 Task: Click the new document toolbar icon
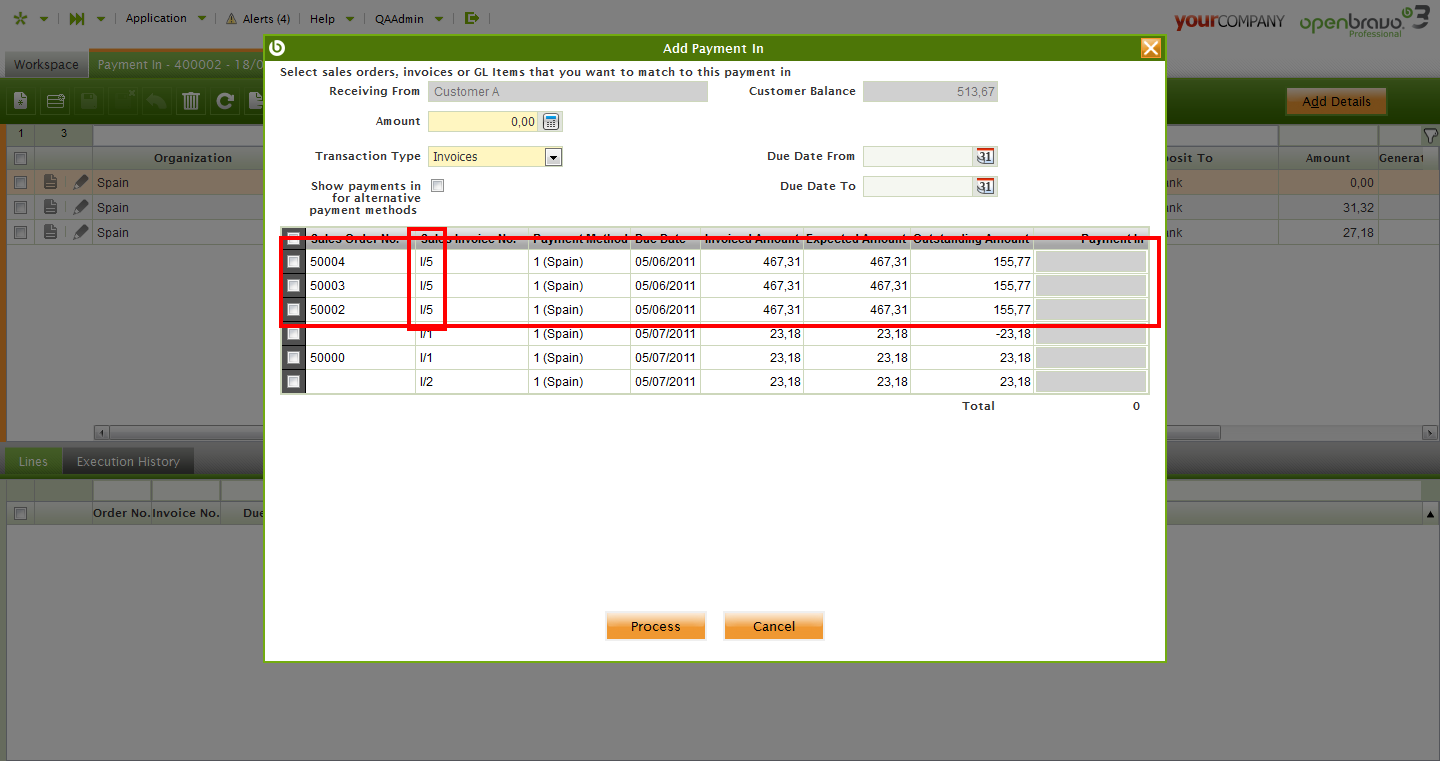coord(21,101)
